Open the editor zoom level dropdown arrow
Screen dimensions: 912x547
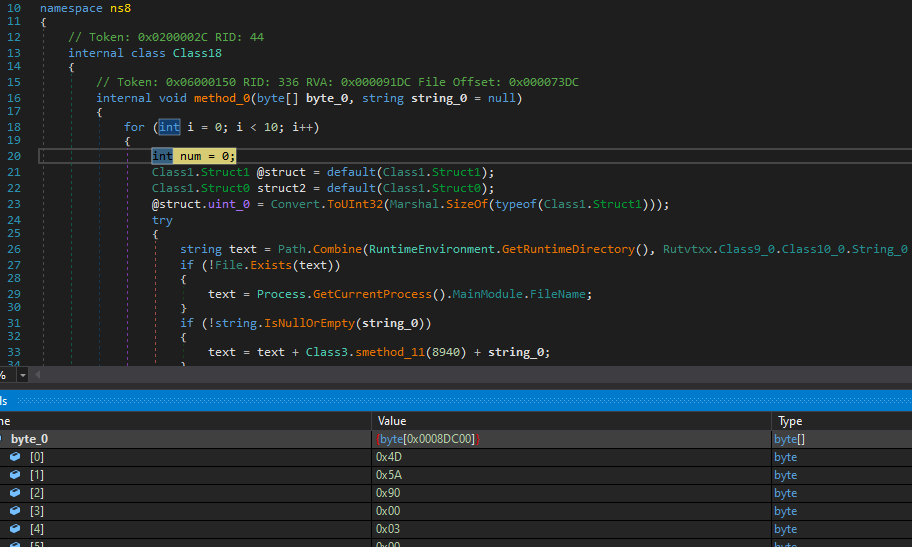(23, 375)
